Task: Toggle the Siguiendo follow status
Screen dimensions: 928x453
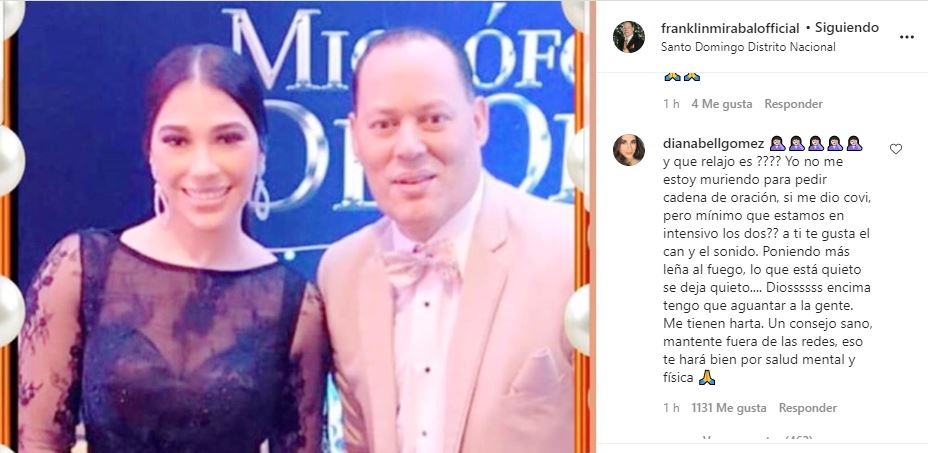Action: pyautogui.click(x=847, y=28)
